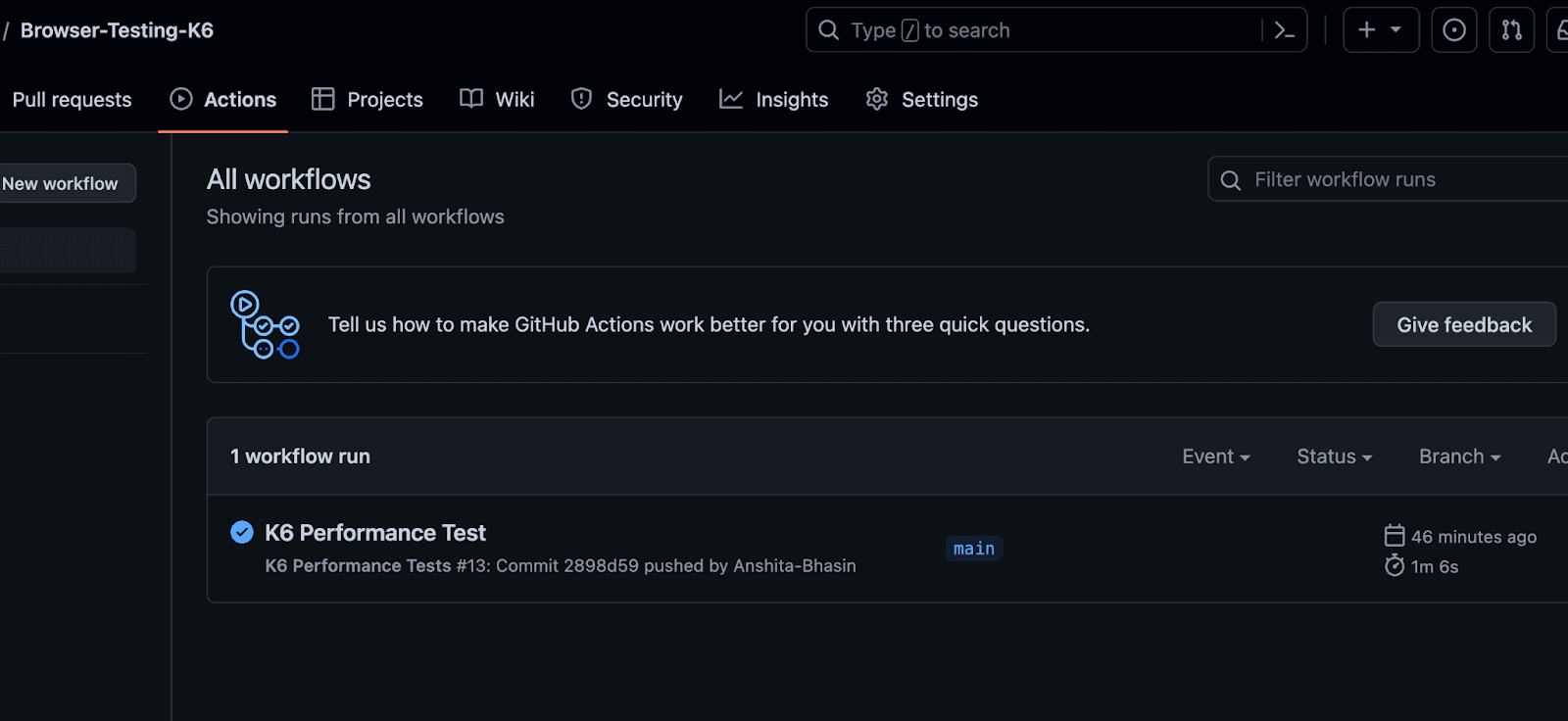Open the repository Settings tab
Viewport: 1568px width, 721px height.
point(940,100)
